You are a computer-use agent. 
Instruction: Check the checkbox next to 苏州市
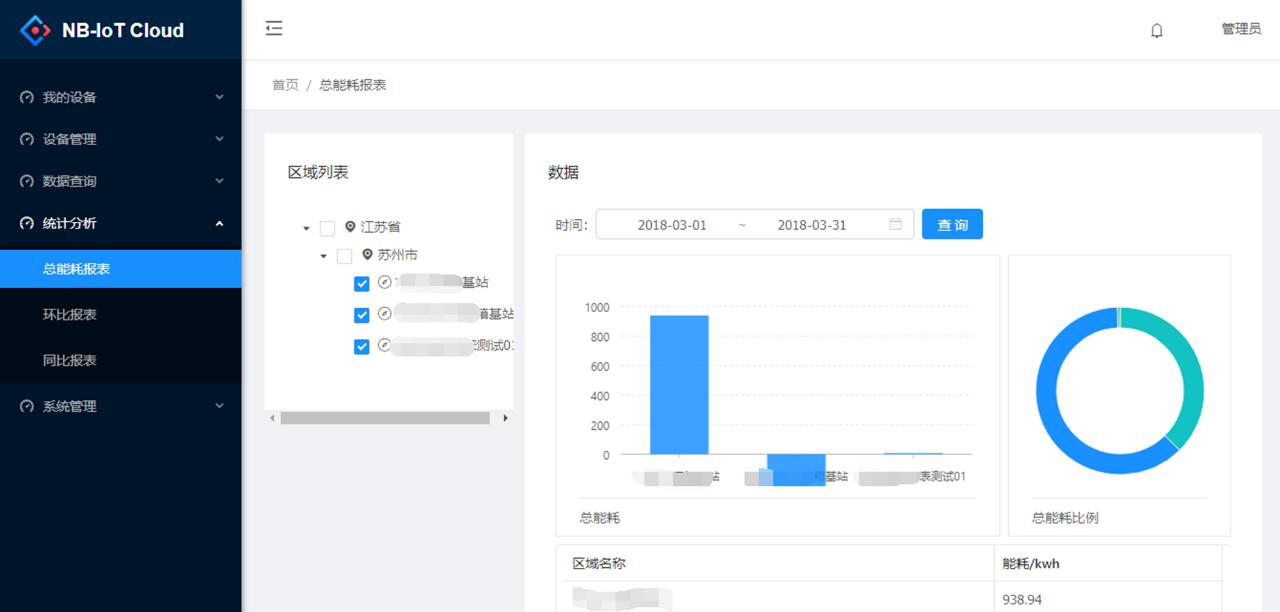coord(343,255)
